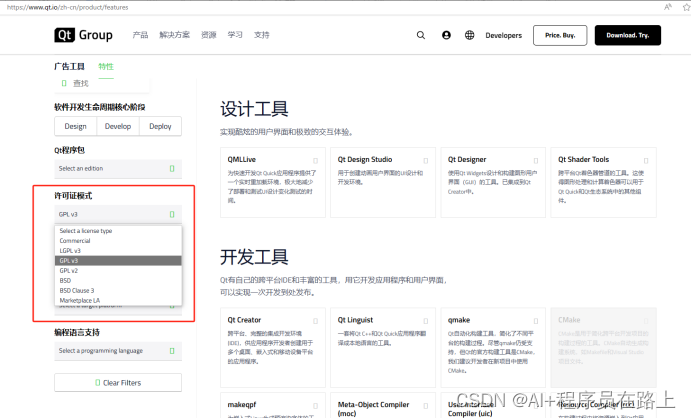This screenshot has width=691, height=419.
Task: Open the 解决方案 menu
Action: [x=175, y=35]
